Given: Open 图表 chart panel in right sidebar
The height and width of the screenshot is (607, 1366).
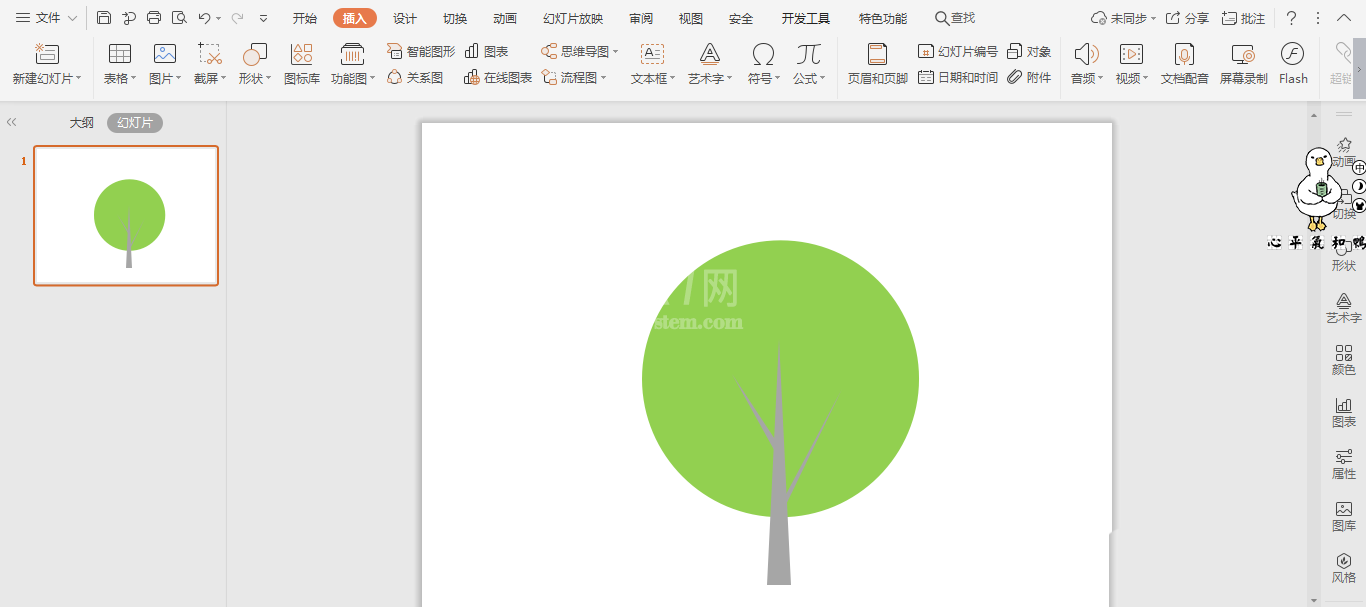Looking at the screenshot, I should [x=1344, y=412].
